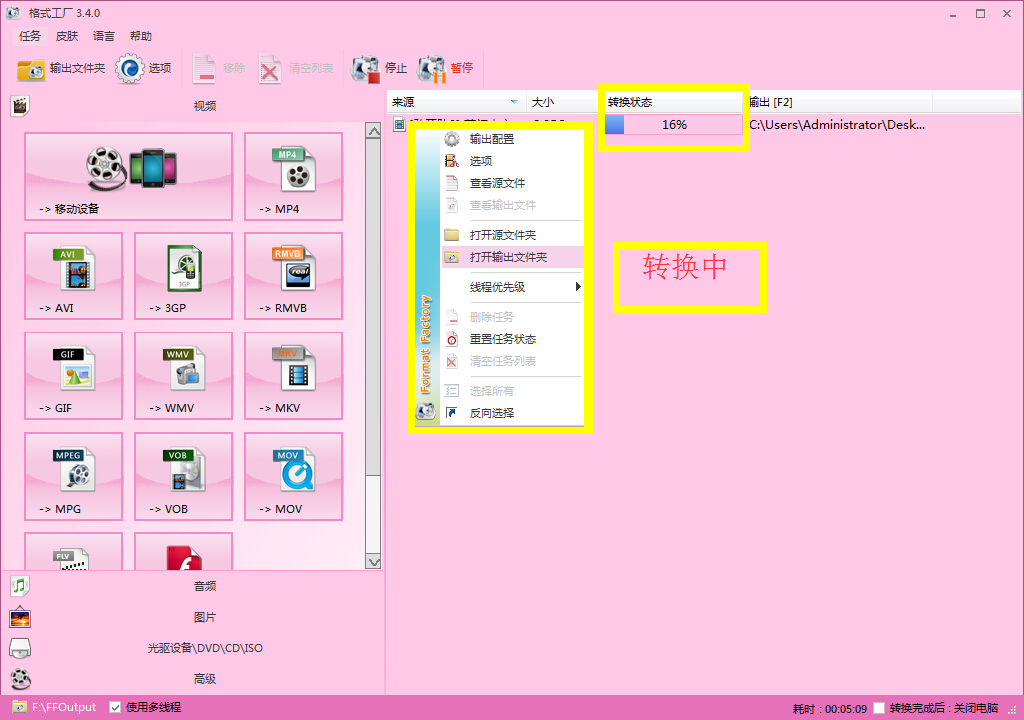This screenshot has width=1024, height=720.
Task: Expand the 高级 advanced section
Action: (x=204, y=679)
